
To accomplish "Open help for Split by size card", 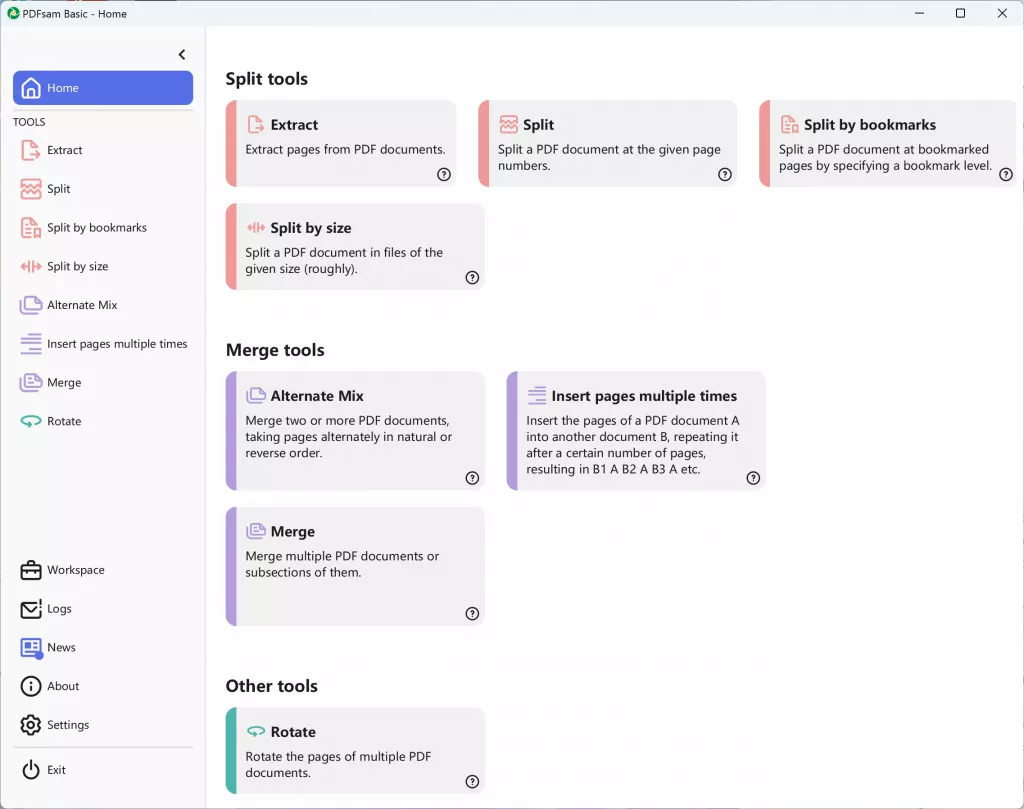I will (x=472, y=278).
